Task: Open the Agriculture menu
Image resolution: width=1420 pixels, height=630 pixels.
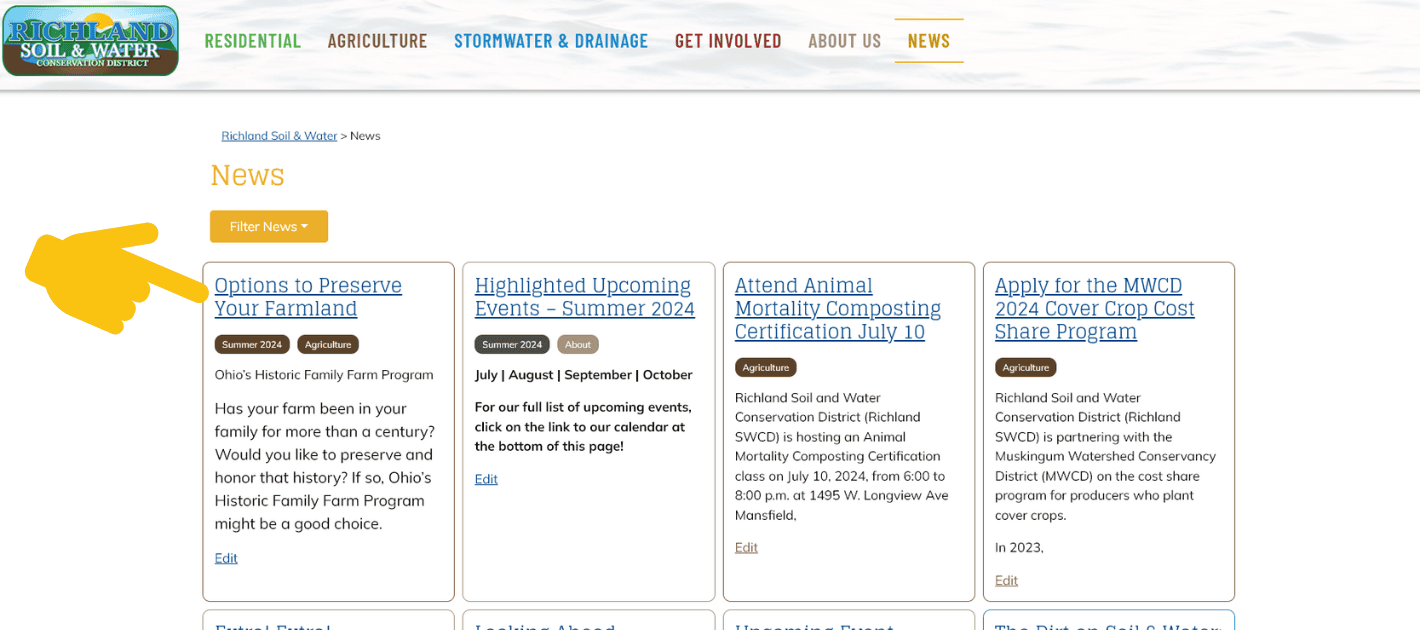Action: coord(377,41)
